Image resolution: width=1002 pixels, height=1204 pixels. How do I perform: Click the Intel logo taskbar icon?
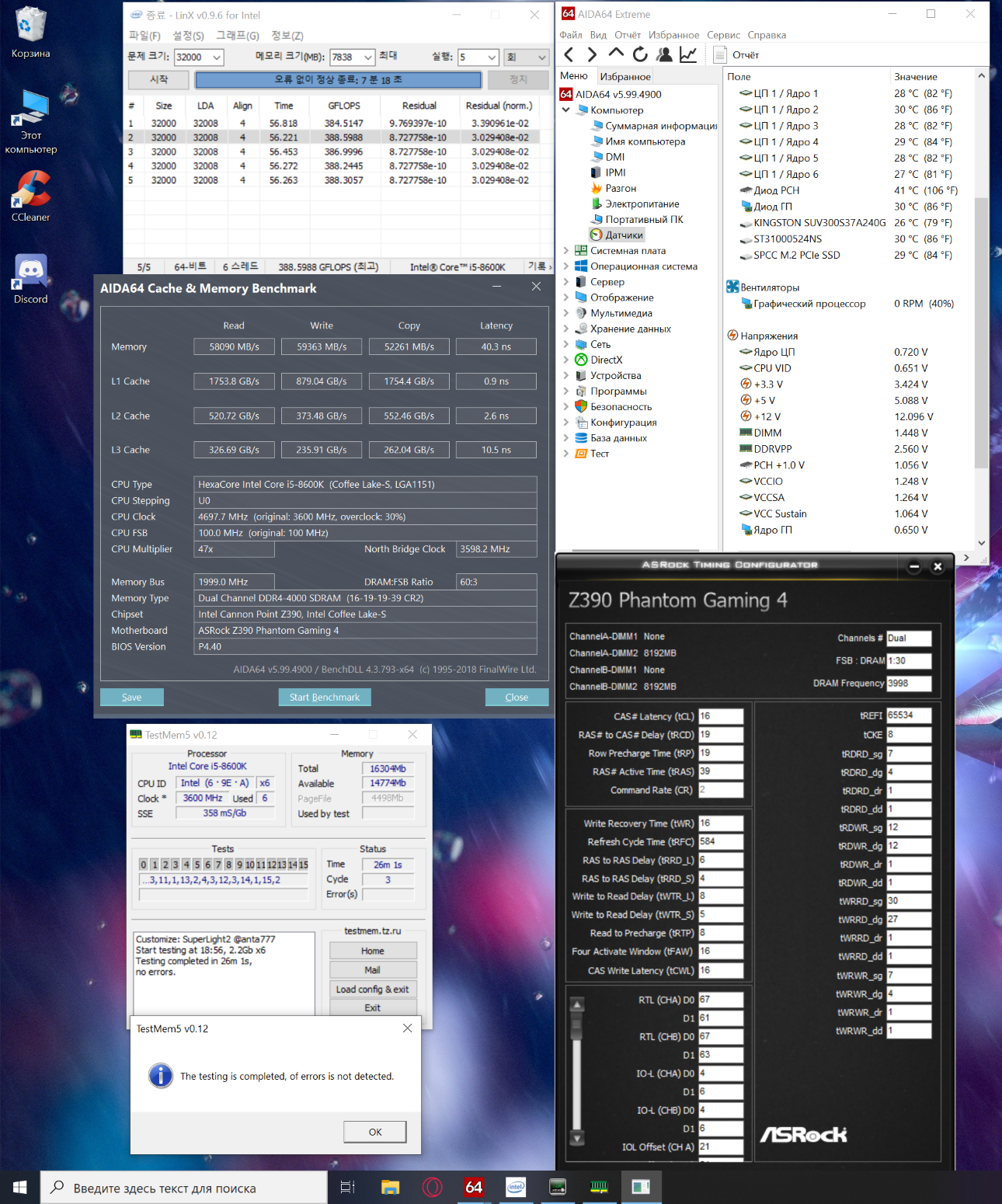click(516, 1188)
